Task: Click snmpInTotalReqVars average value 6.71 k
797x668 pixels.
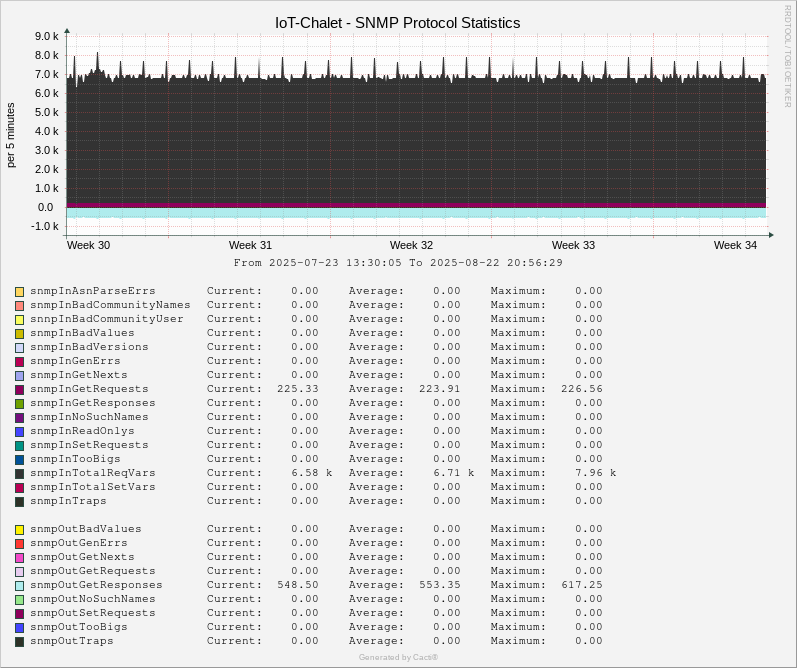Action: [453, 473]
